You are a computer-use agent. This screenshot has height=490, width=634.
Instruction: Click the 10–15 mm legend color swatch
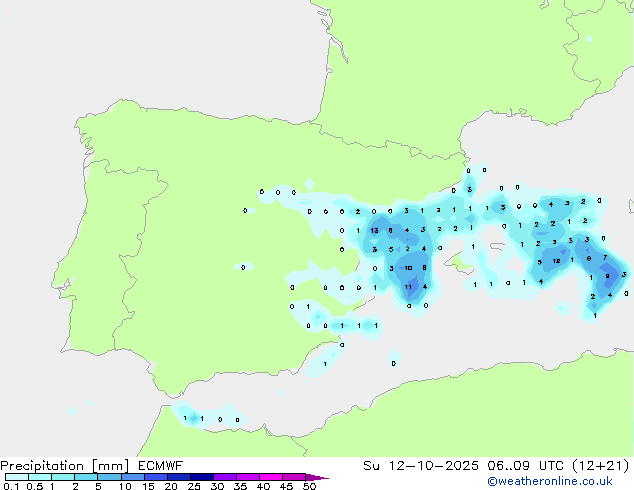(x=132, y=477)
